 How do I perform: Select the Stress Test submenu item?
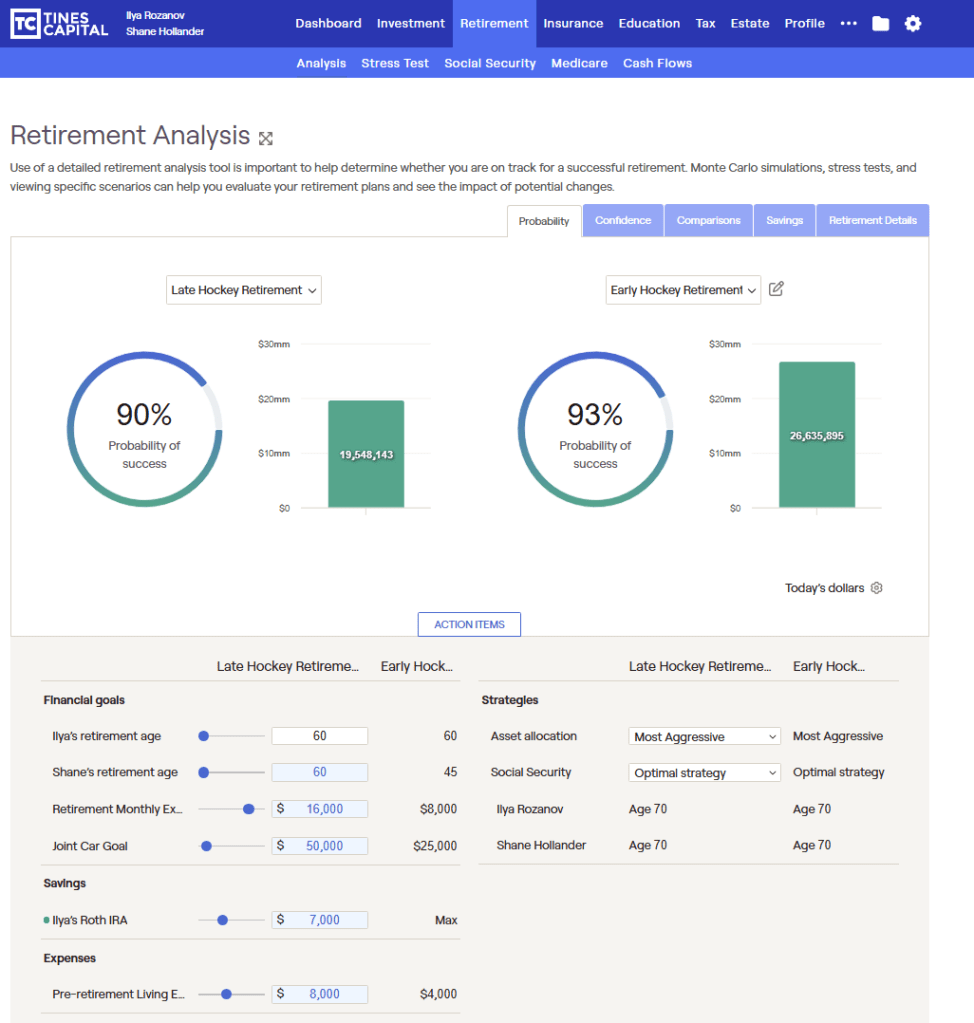pyautogui.click(x=395, y=63)
